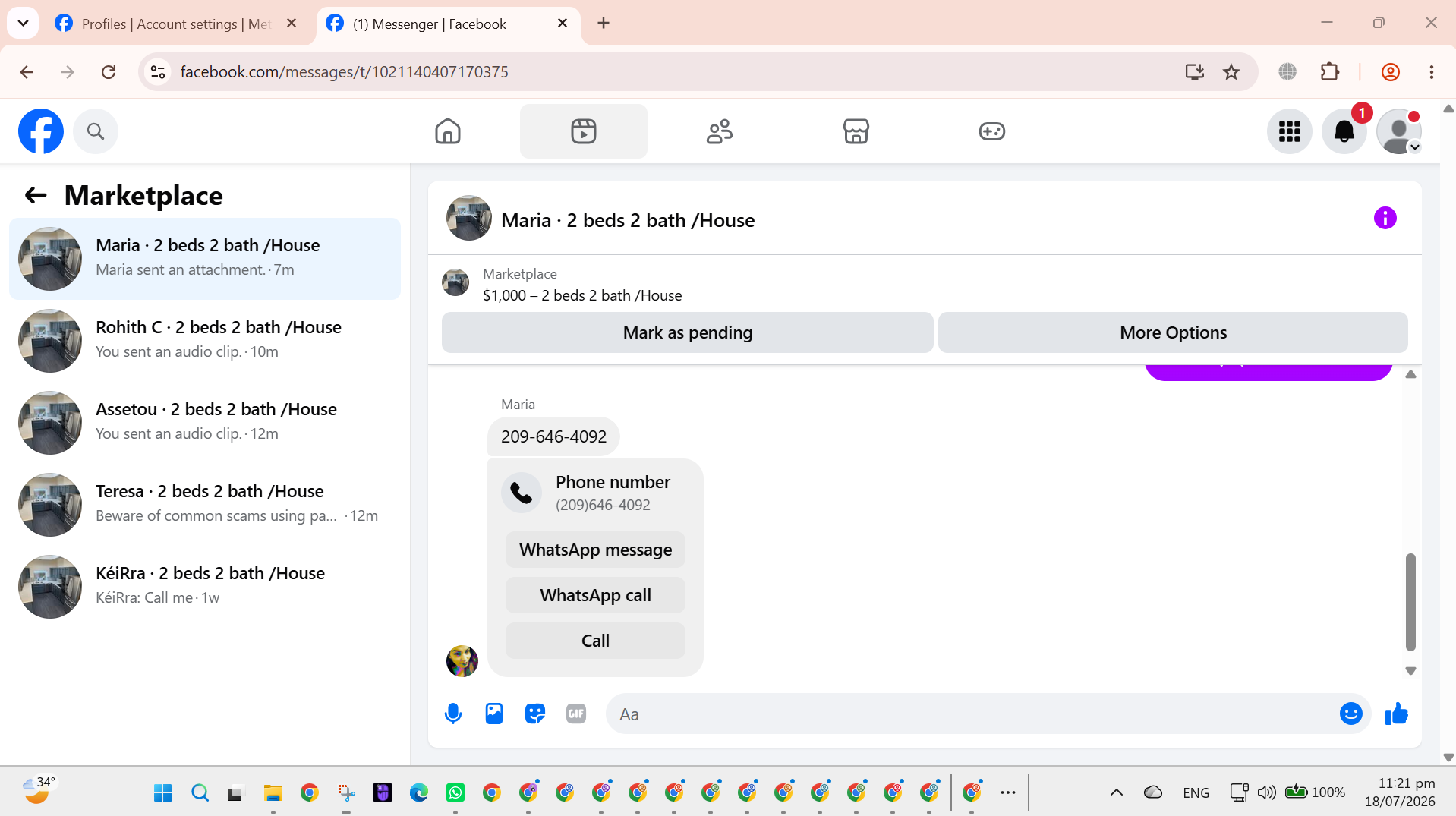This screenshot has width=1456, height=816.
Task: Open Maria's conversation in the list
Action: (205, 259)
